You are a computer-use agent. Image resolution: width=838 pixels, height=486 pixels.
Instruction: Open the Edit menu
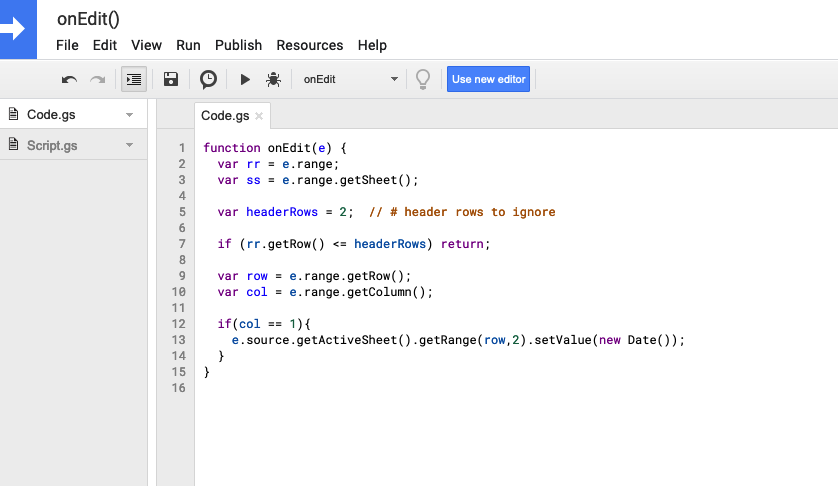(x=105, y=45)
